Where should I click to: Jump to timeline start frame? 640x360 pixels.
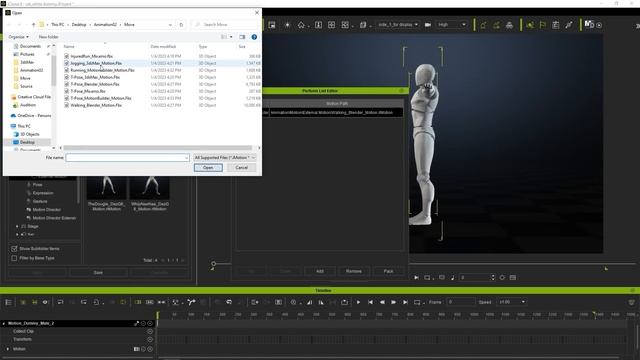click(370, 302)
